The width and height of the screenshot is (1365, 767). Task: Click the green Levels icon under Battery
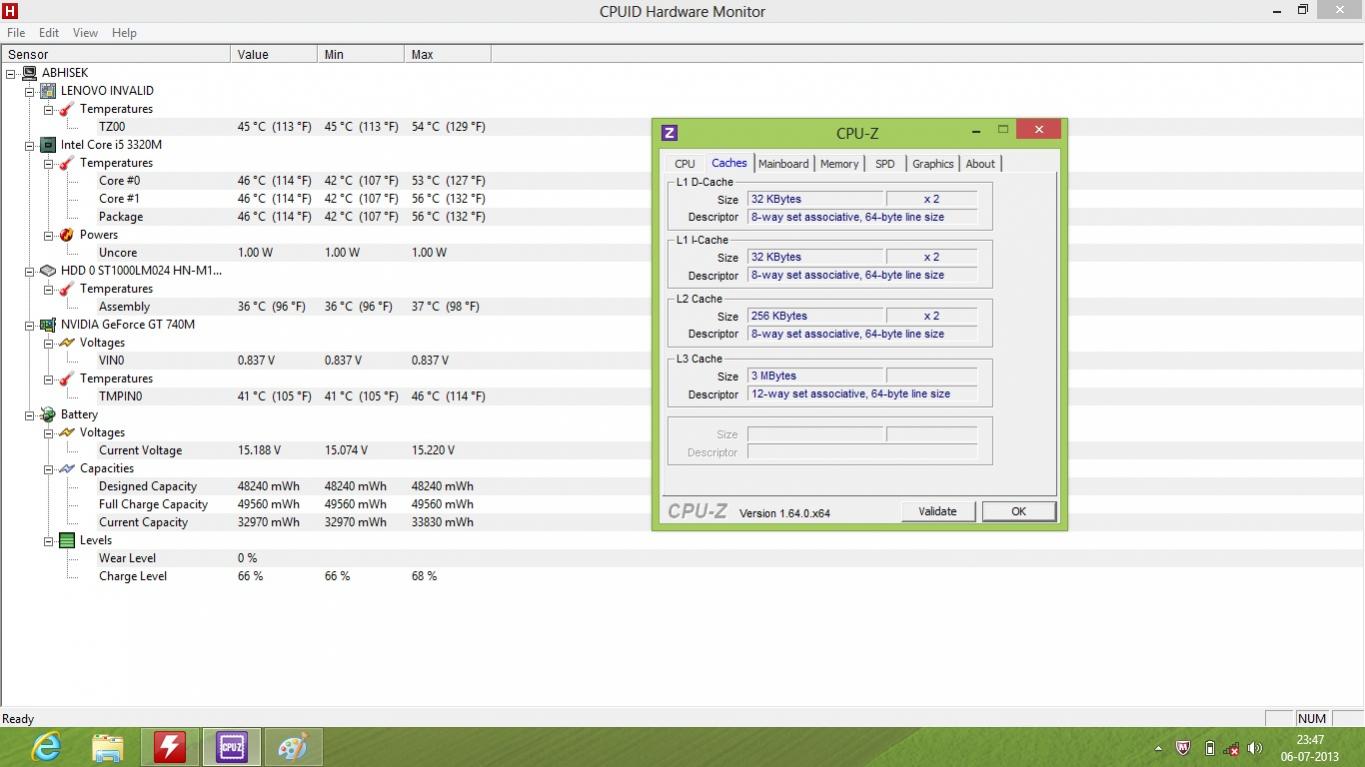tap(67, 541)
